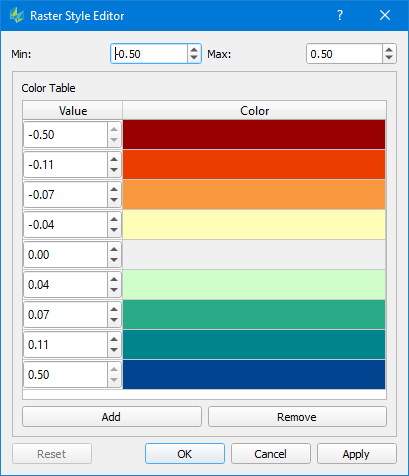Click the Color column header
The width and height of the screenshot is (409, 476).
254,110
